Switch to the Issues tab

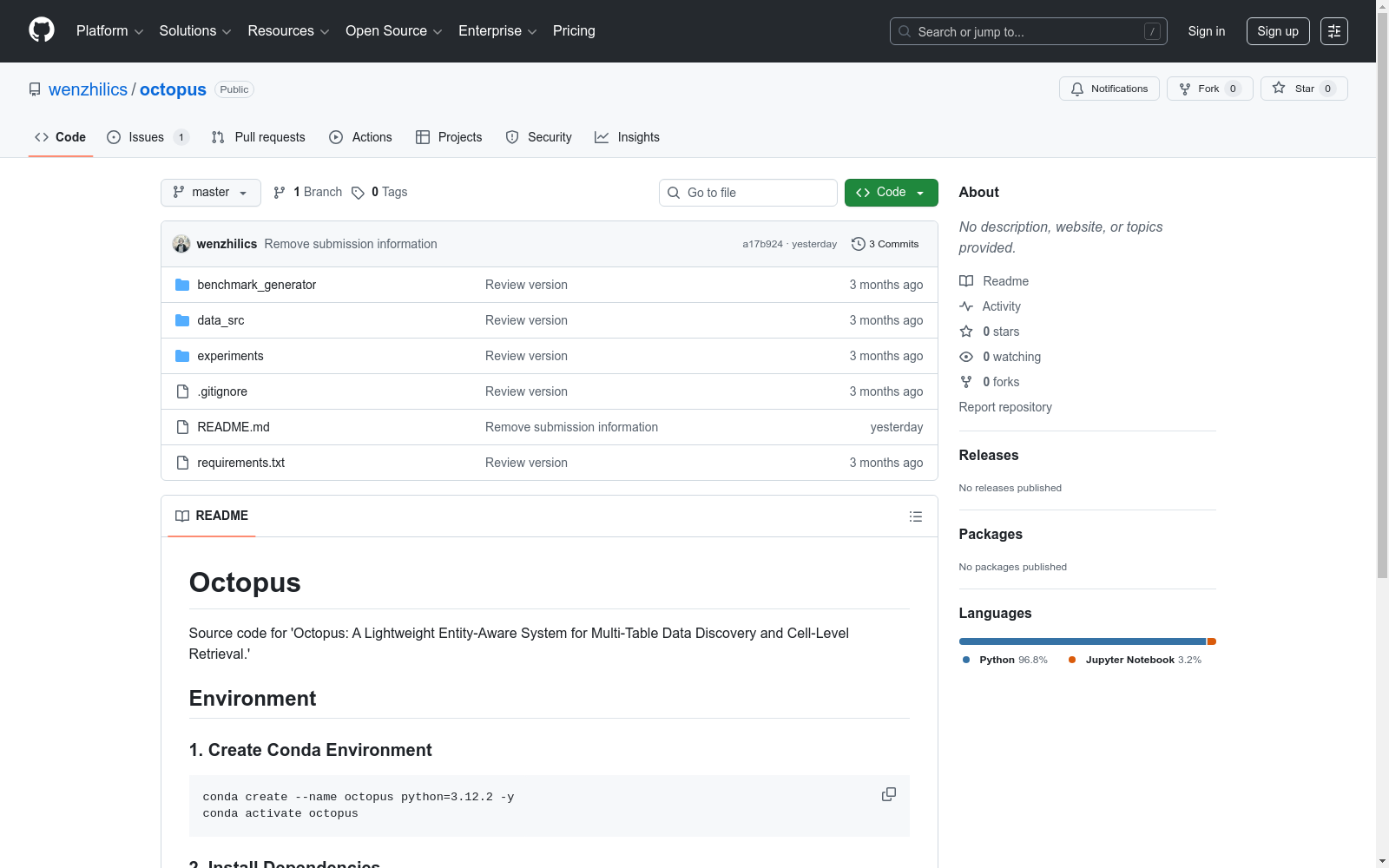click(x=148, y=137)
